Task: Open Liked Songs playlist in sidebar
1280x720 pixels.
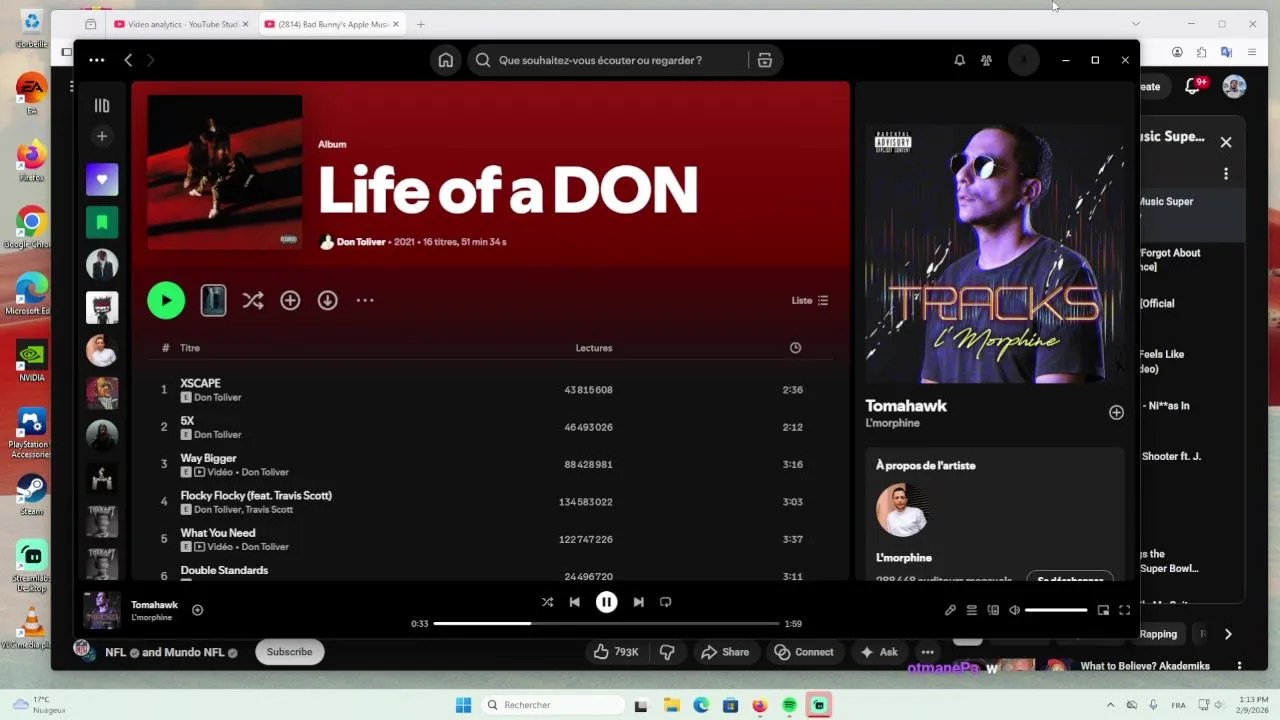Action: [x=102, y=180]
